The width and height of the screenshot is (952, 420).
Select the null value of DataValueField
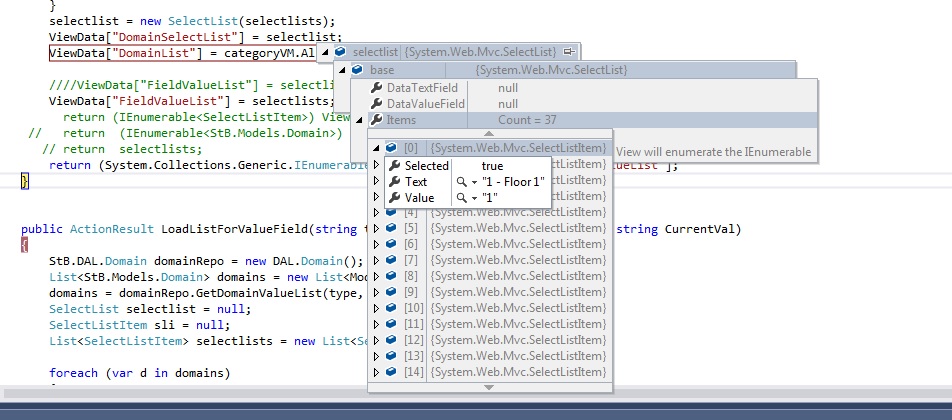point(508,104)
